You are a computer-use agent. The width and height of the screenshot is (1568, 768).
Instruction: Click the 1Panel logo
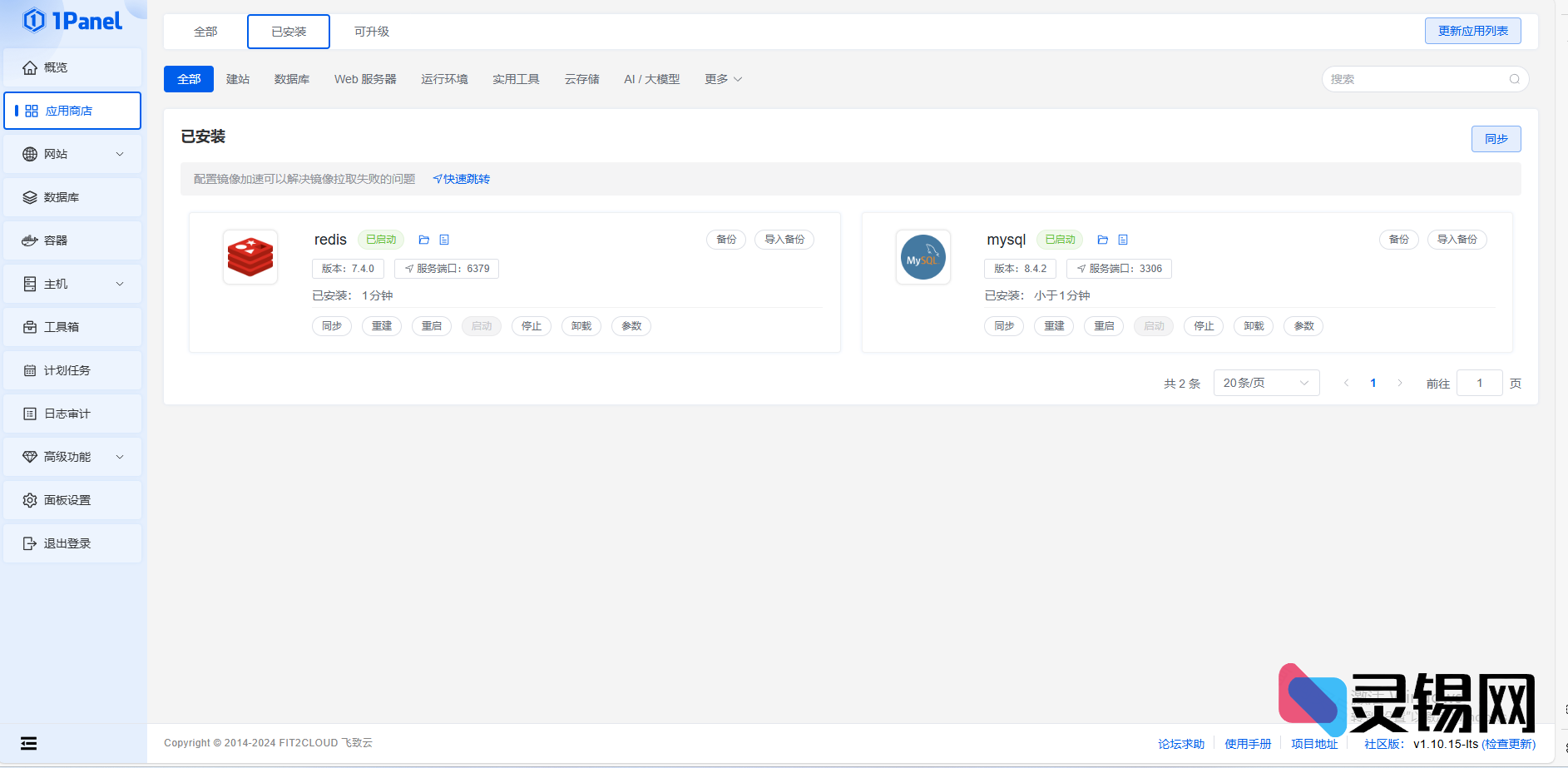[72, 21]
